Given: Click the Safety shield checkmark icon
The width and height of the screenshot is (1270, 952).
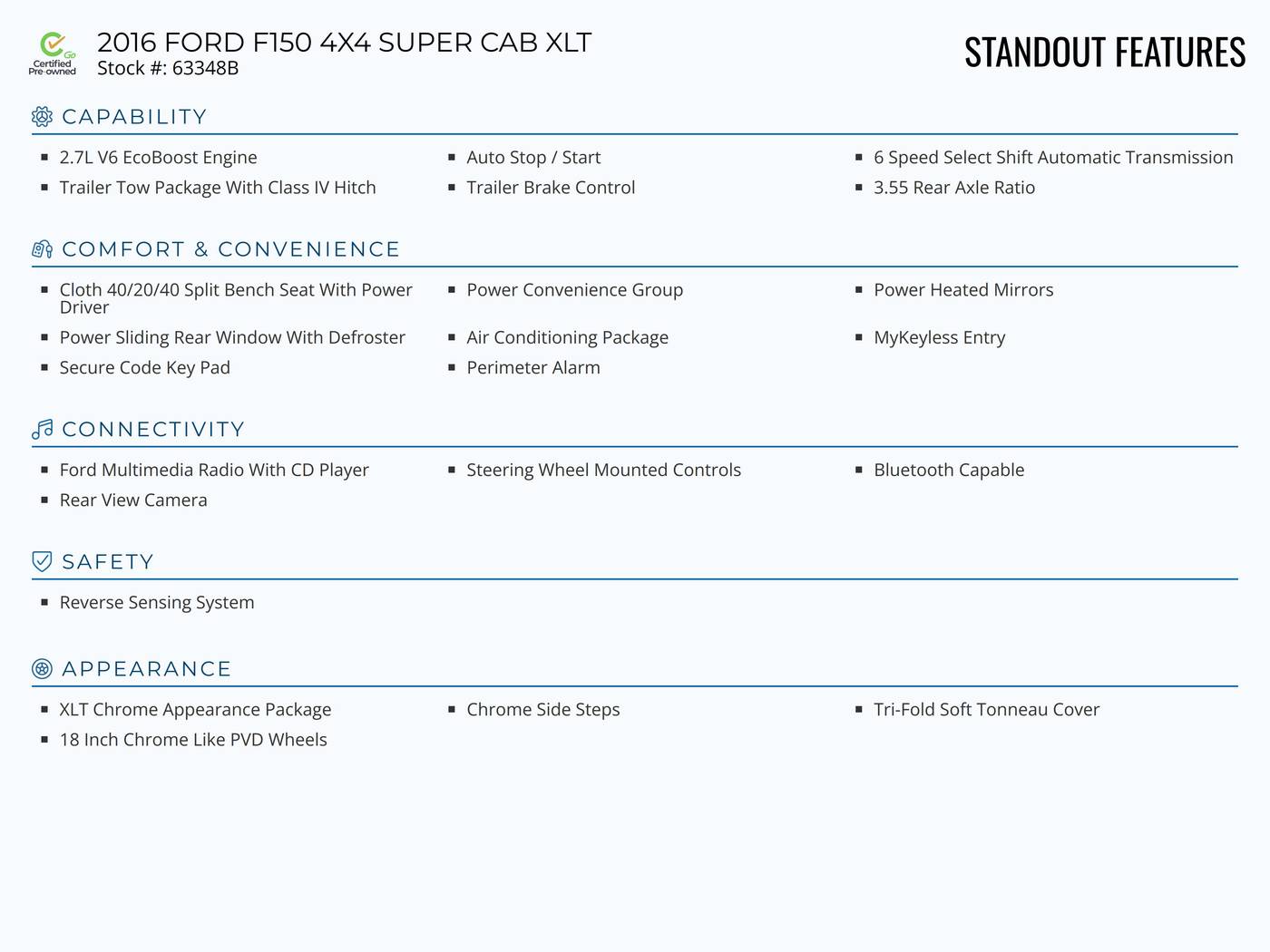Looking at the screenshot, I should (42, 561).
